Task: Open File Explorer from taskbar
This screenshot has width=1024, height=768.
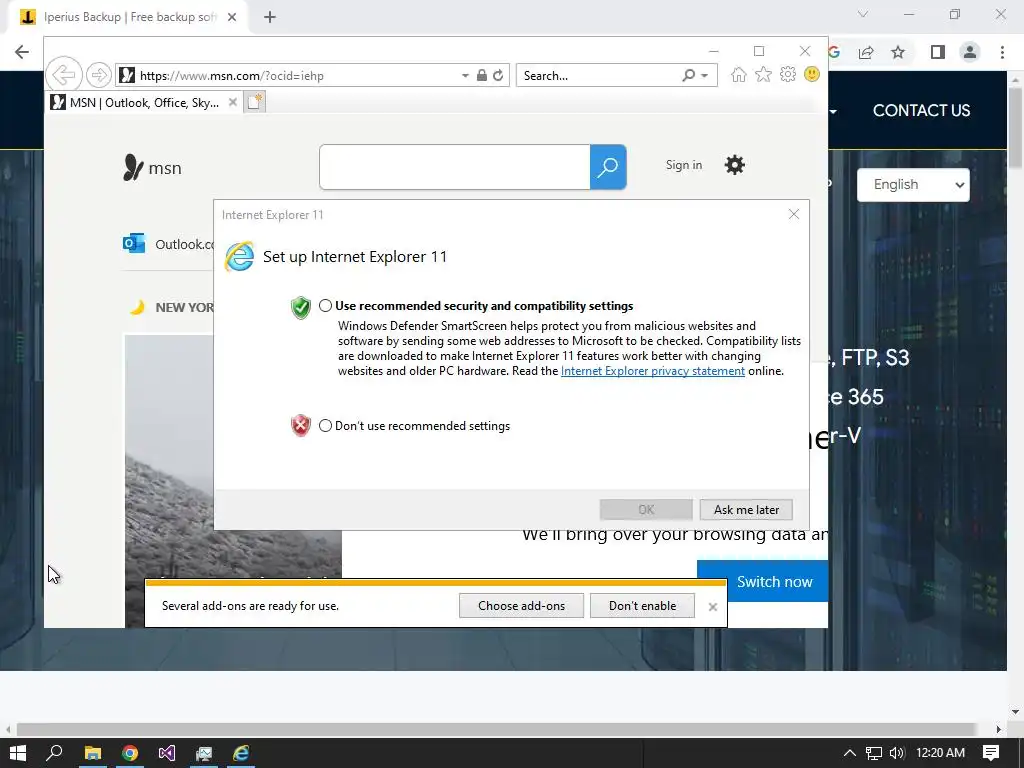Action: pos(93,753)
